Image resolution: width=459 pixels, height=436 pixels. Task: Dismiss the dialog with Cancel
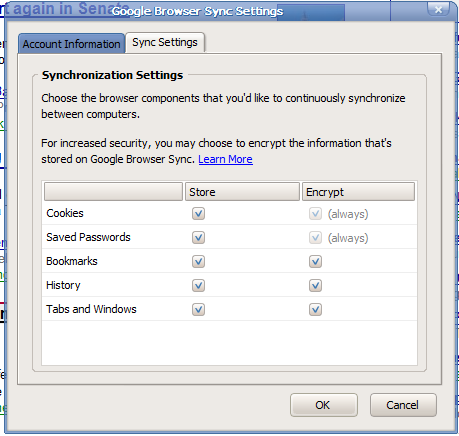tap(403, 405)
